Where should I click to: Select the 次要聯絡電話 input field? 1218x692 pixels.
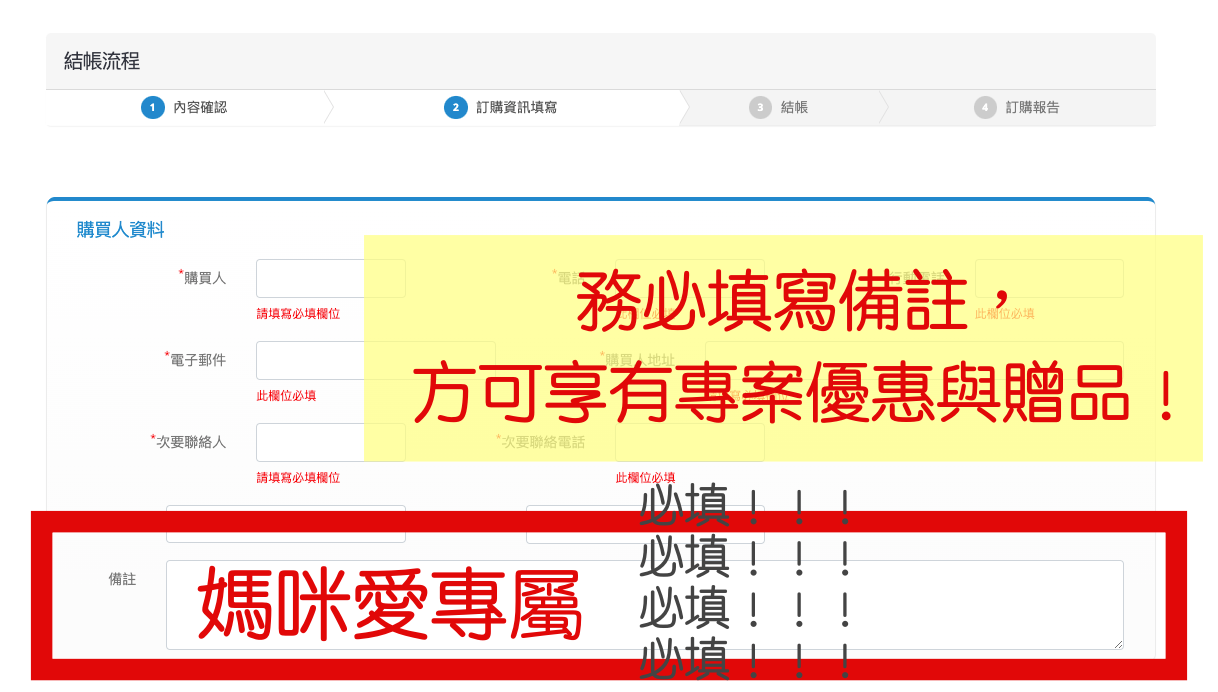tap(690, 443)
